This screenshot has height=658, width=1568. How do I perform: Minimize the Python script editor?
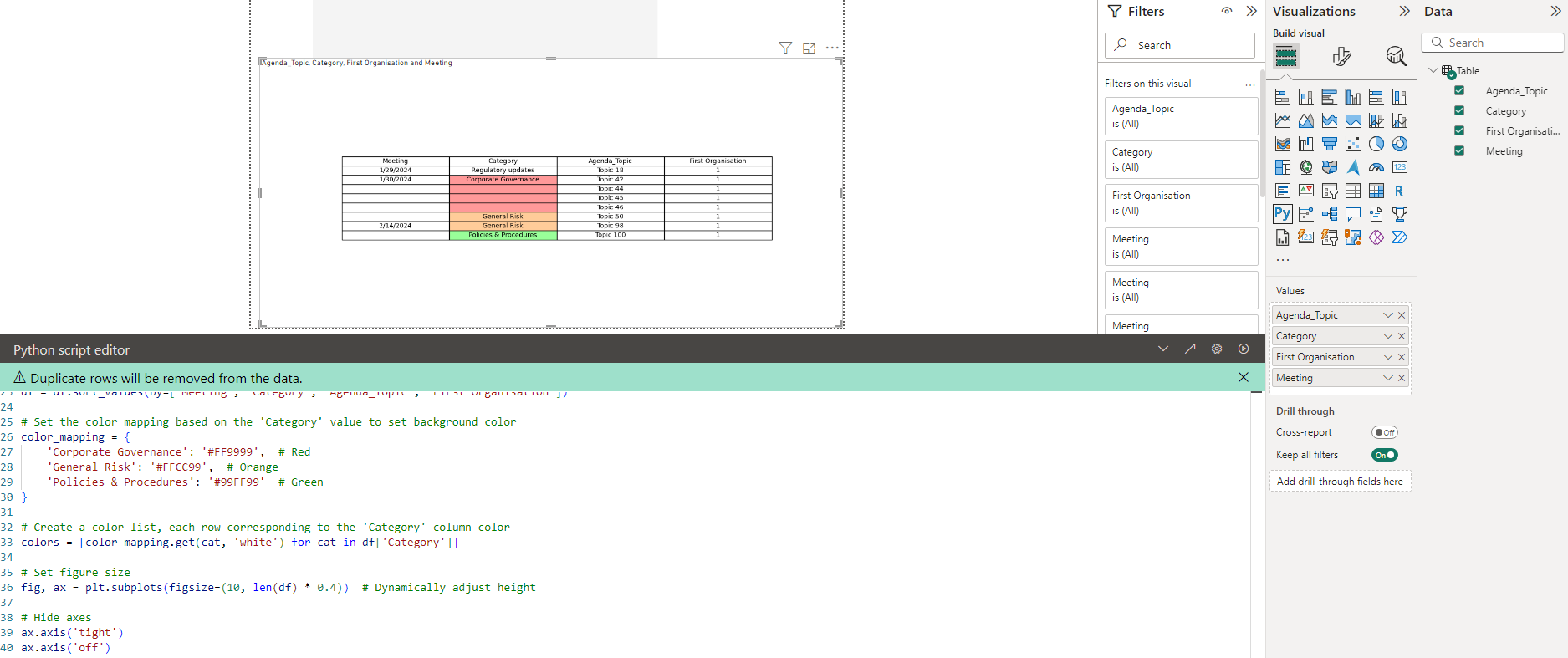(1163, 349)
